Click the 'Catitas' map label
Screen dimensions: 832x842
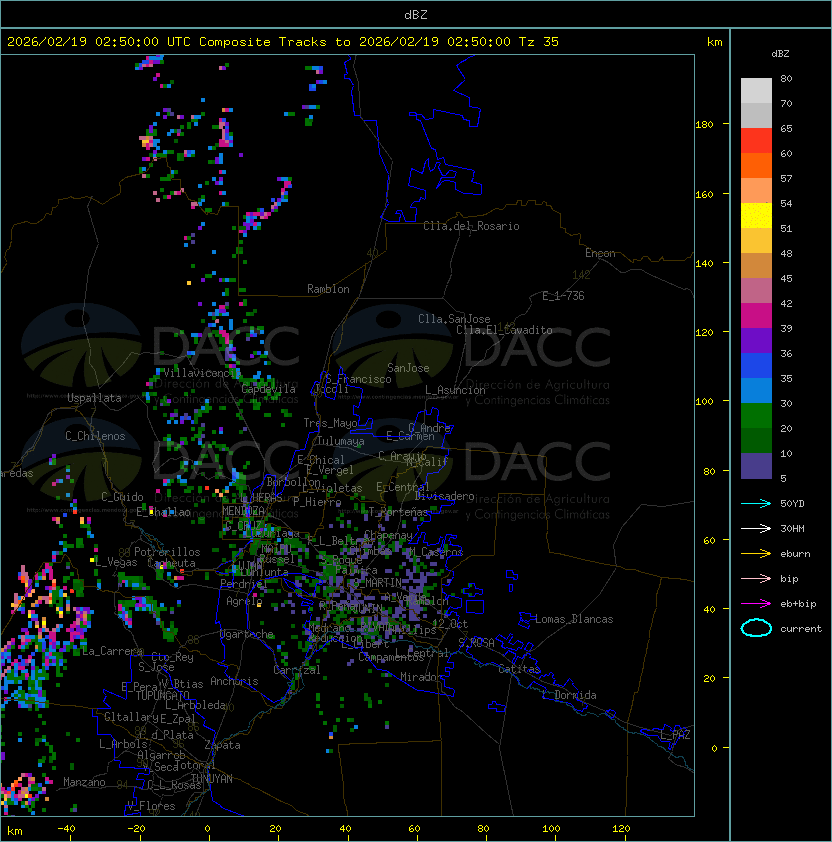(519, 669)
